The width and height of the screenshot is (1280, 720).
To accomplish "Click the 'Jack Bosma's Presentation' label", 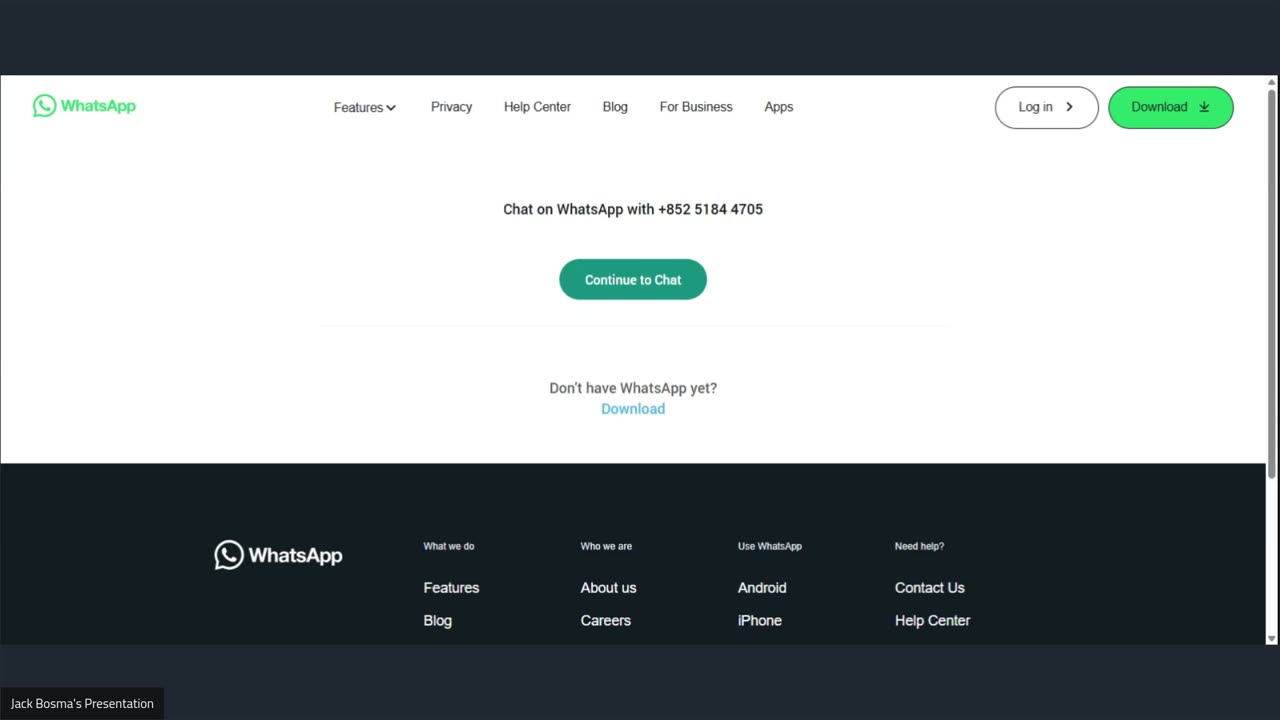I will tap(82, 703).
